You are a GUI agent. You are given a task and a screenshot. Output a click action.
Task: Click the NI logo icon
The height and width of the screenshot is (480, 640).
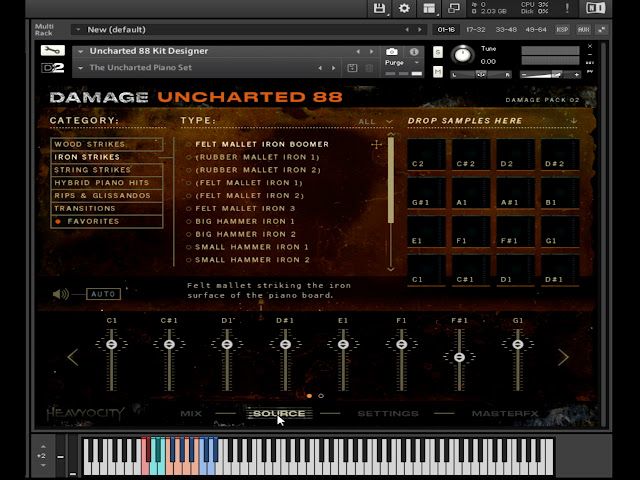click(596, 8)
